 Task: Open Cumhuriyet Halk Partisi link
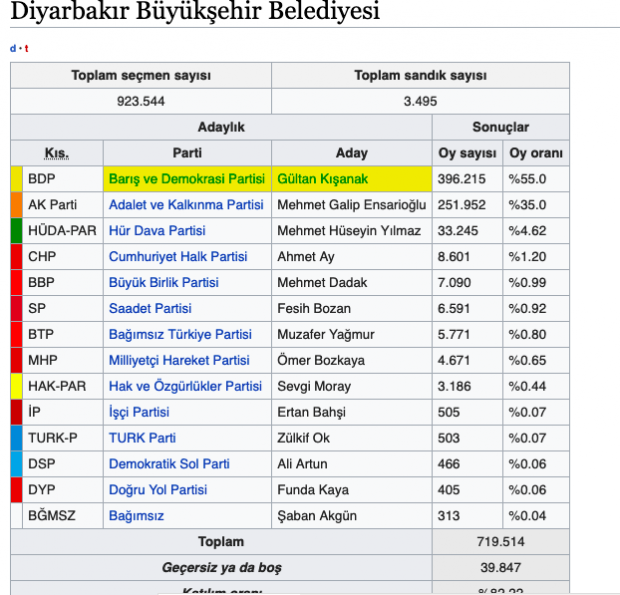tap(178, 257)
